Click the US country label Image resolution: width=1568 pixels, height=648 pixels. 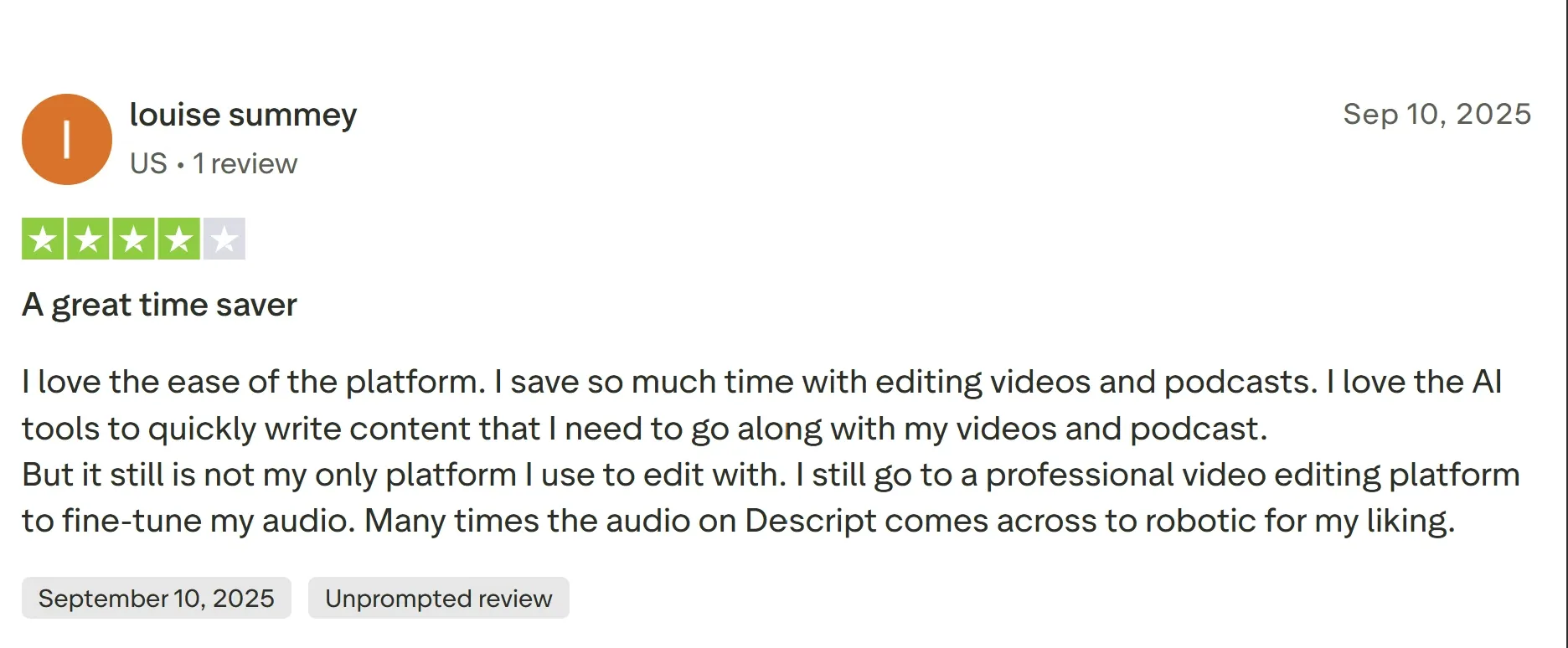[148, 163]
